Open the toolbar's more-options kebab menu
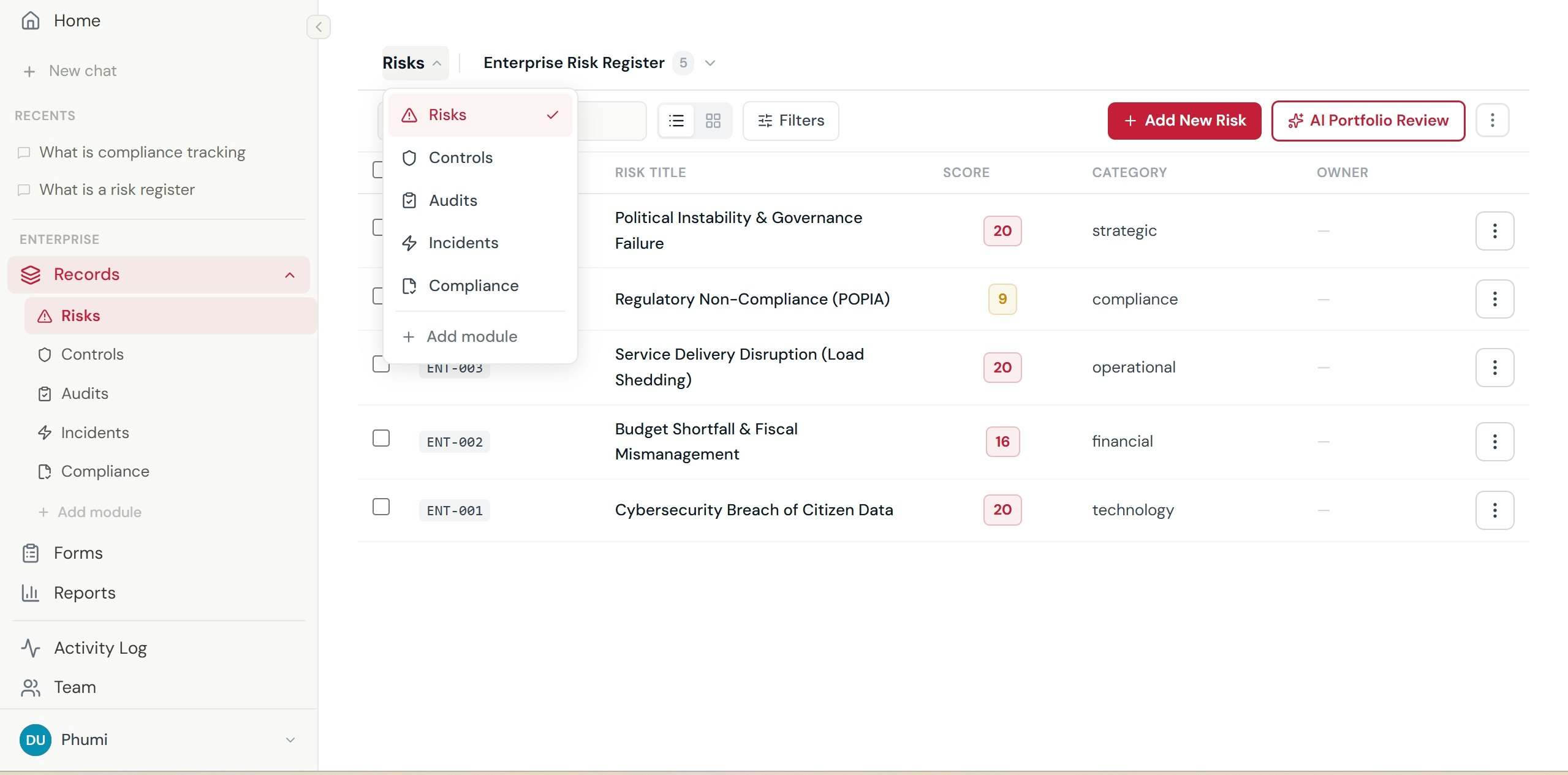The width and height of the screenshot is (1568, 775). [x=1491, y=121]
